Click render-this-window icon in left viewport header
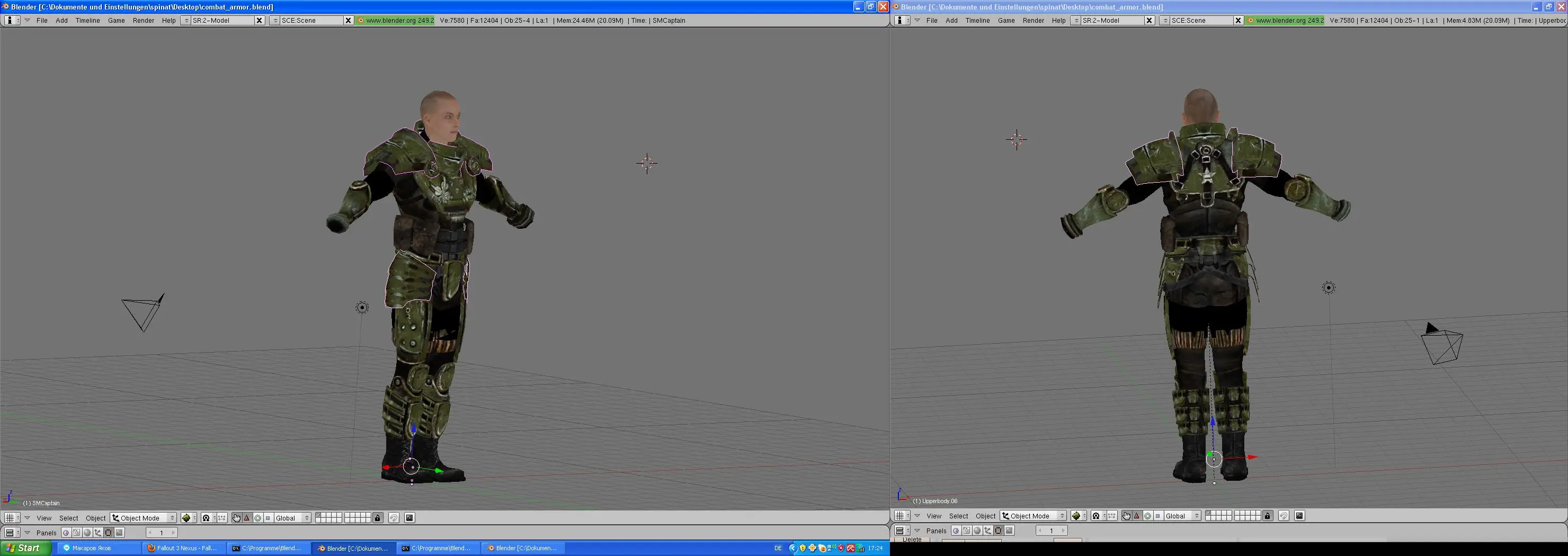 409,518
